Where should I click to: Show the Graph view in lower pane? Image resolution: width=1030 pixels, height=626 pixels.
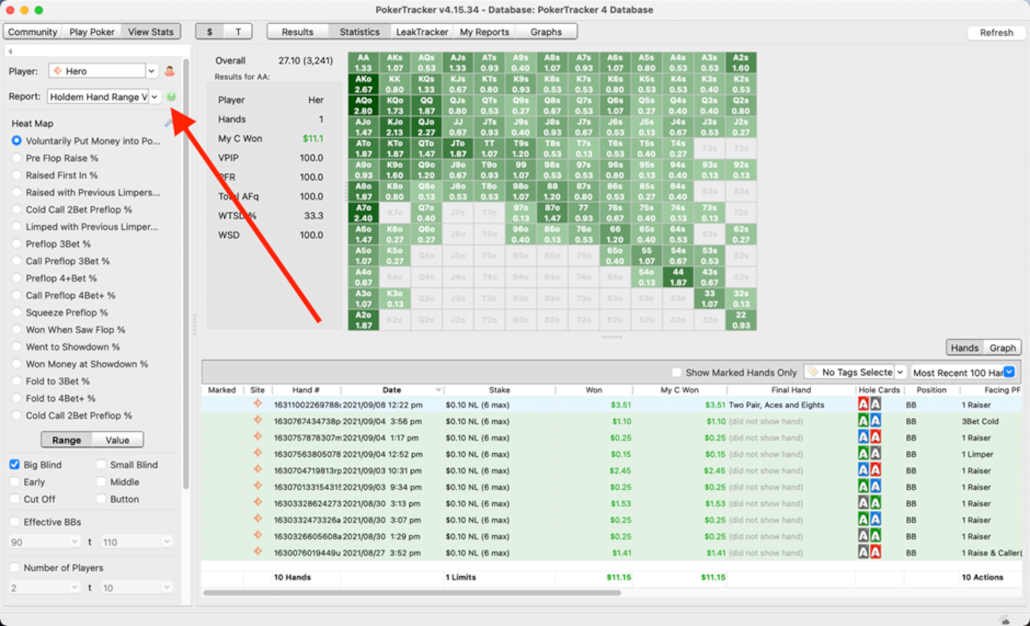pyautogui.click(x=1002, y=348)
